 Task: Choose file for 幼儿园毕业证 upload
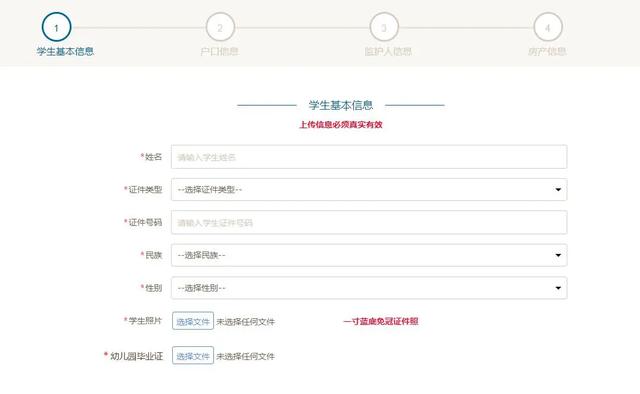(x=193, y=356)
